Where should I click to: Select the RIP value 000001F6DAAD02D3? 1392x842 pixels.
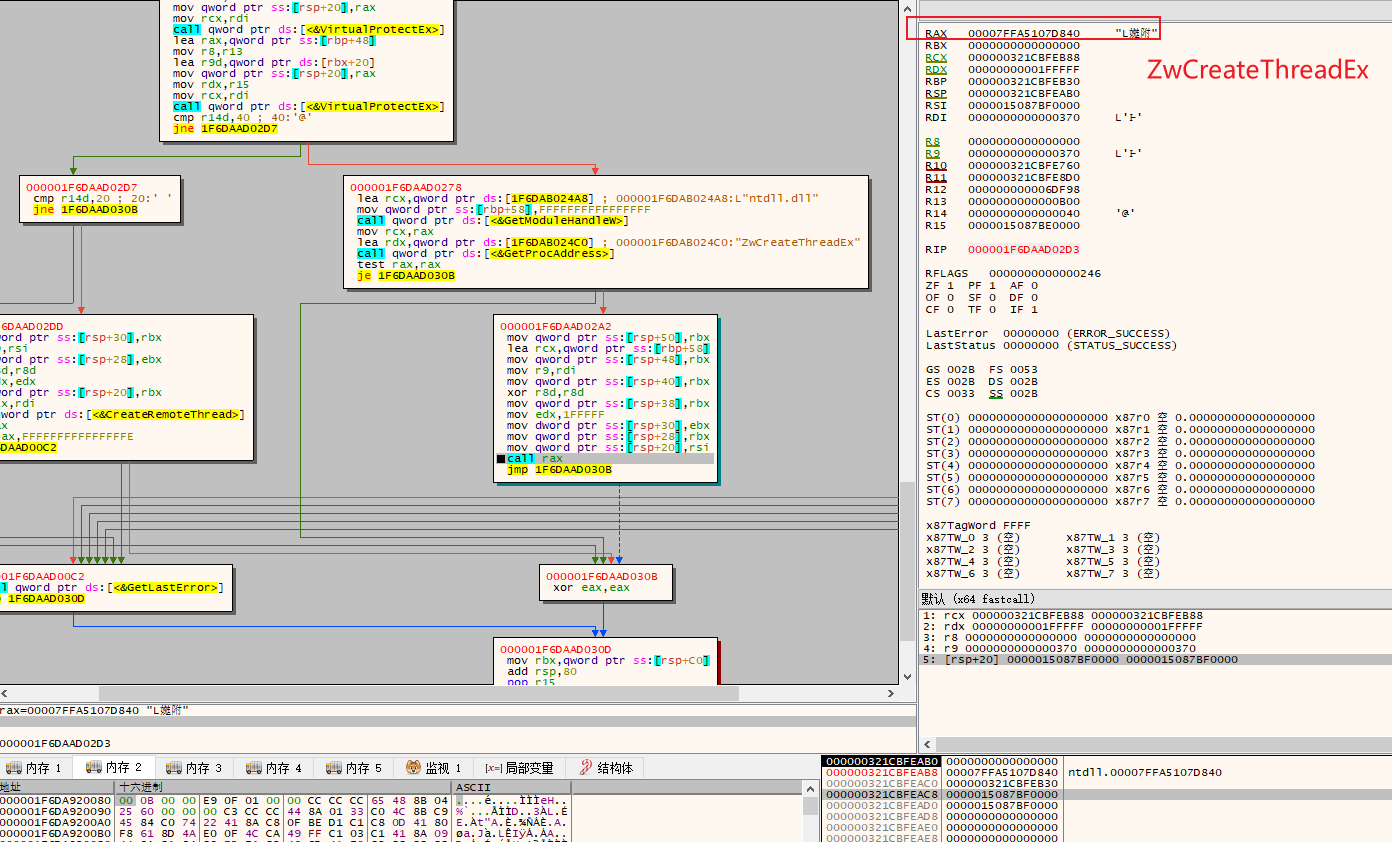pyautogui.click(x=1024, y=250)
